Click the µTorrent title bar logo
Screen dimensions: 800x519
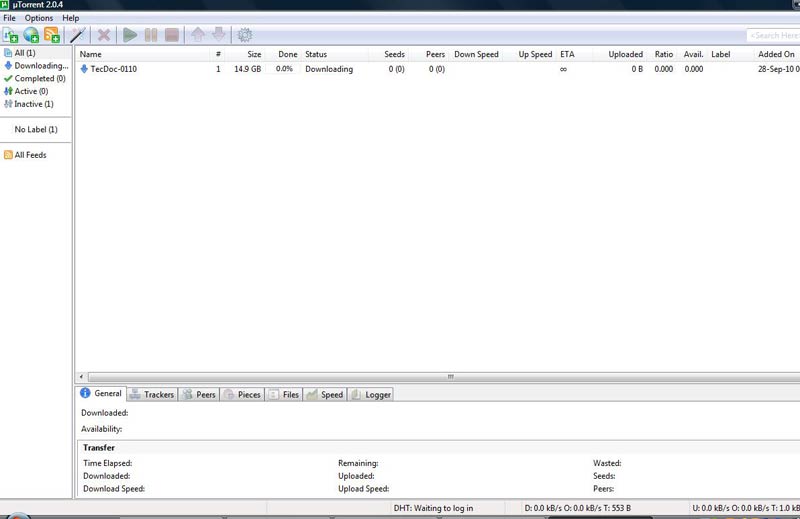click(x=5, y=5)
